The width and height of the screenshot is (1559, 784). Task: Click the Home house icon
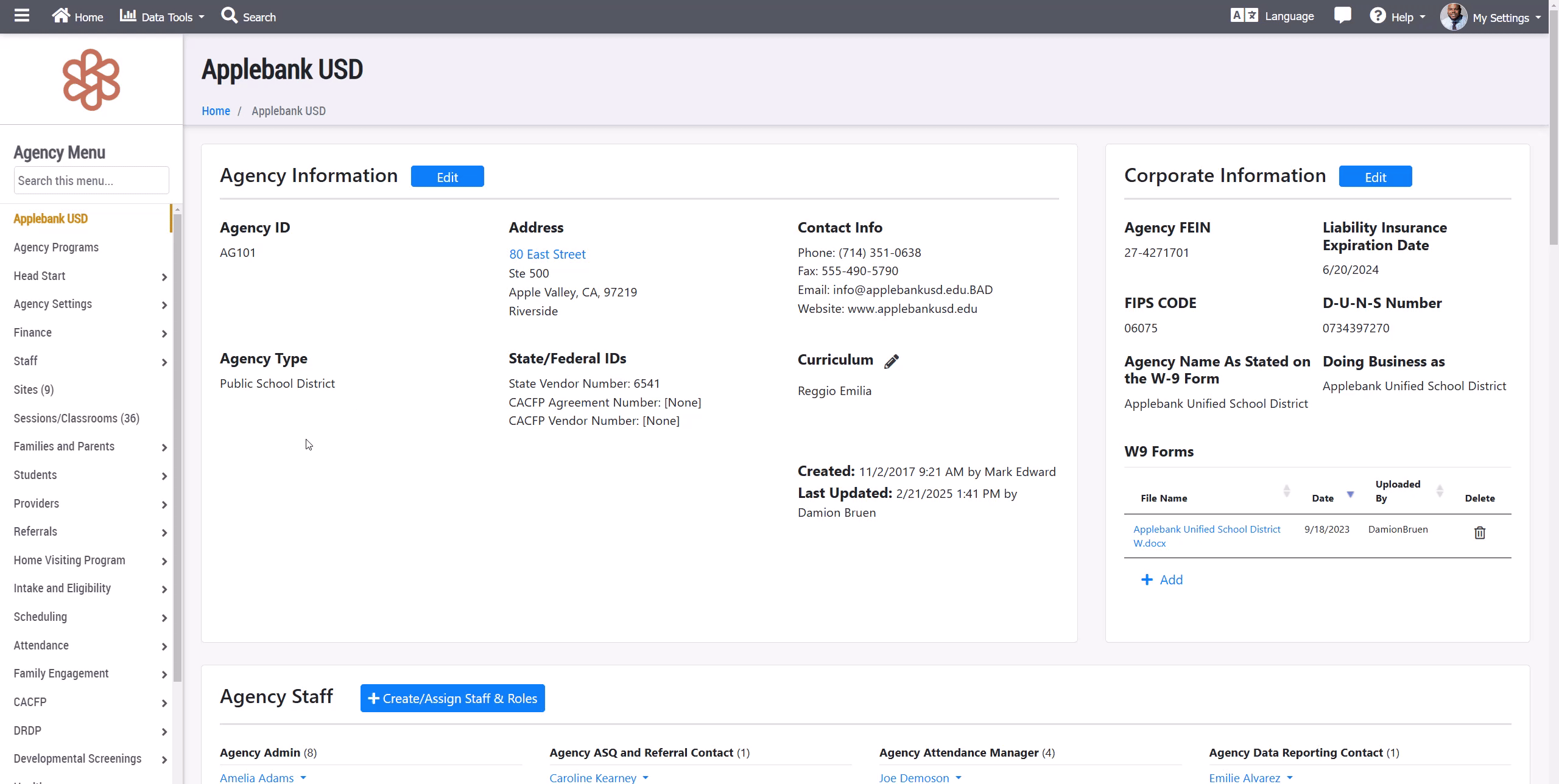pyautogui.click(x=61, y=16)
